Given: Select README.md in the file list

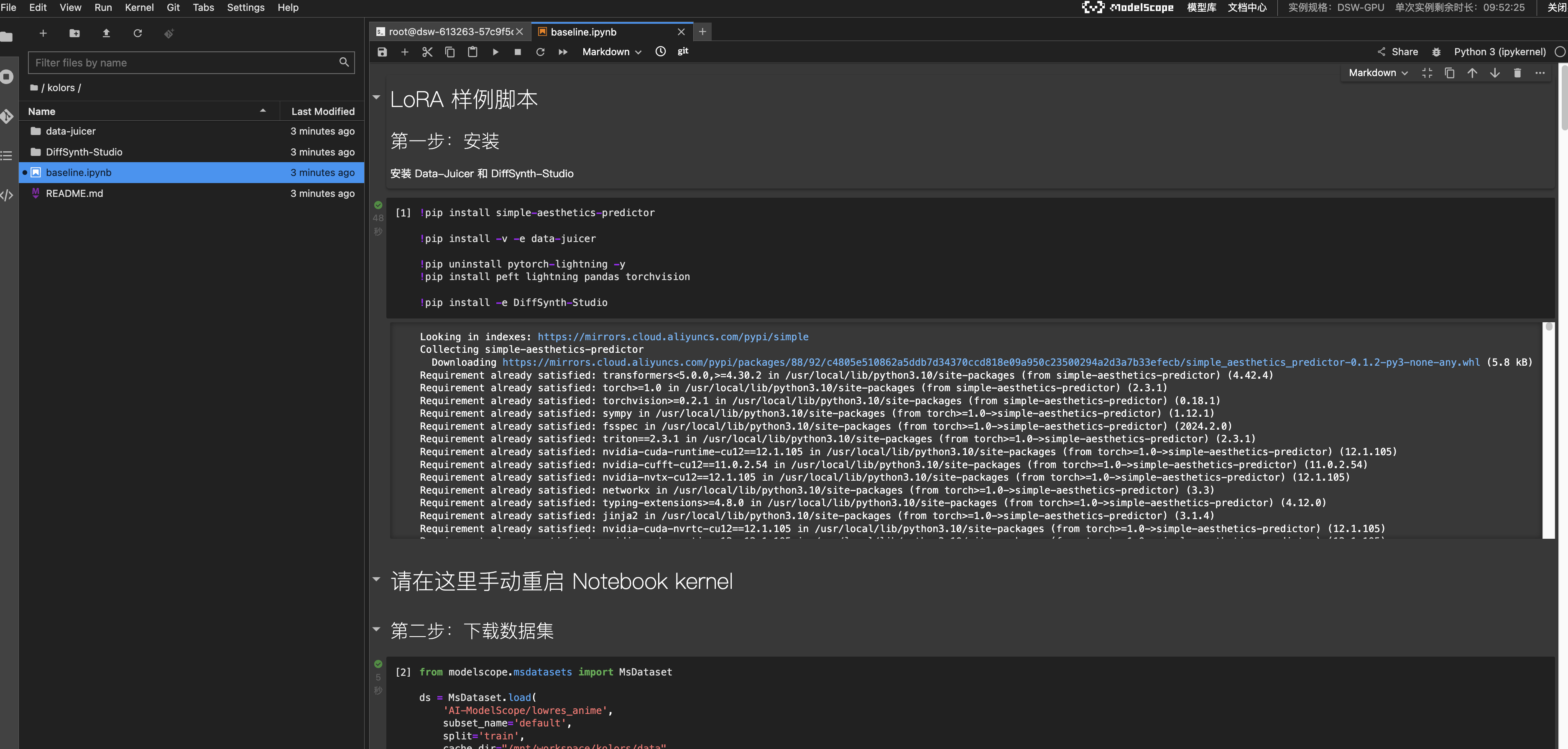Looking at the screenshot, I should (x=192, y=194).
